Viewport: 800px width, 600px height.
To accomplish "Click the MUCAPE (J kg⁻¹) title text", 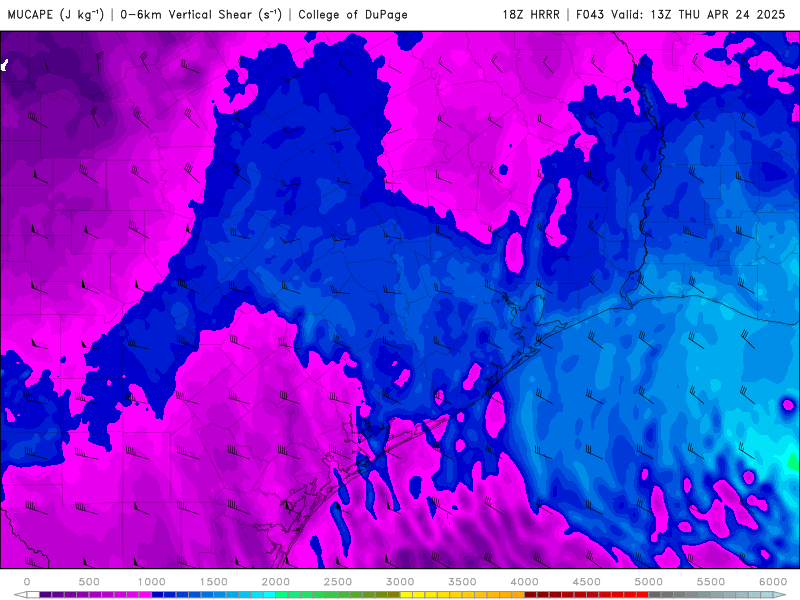I will 56,14.
